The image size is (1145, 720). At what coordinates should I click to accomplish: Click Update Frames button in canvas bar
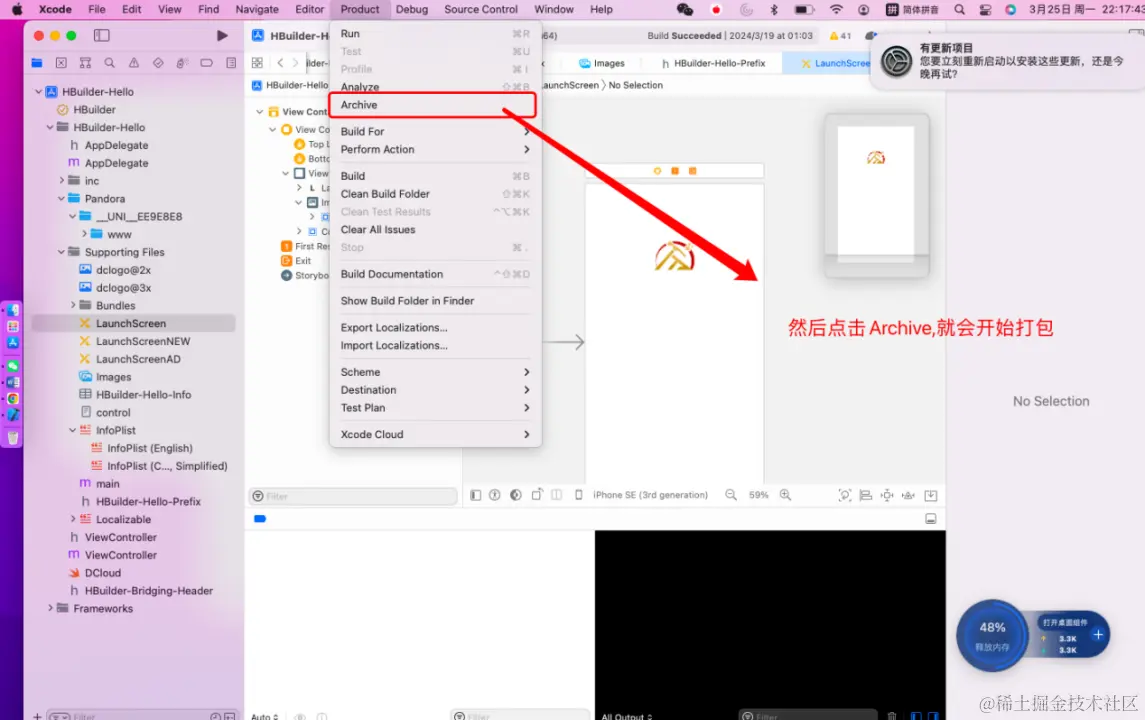tap(845, 495)
